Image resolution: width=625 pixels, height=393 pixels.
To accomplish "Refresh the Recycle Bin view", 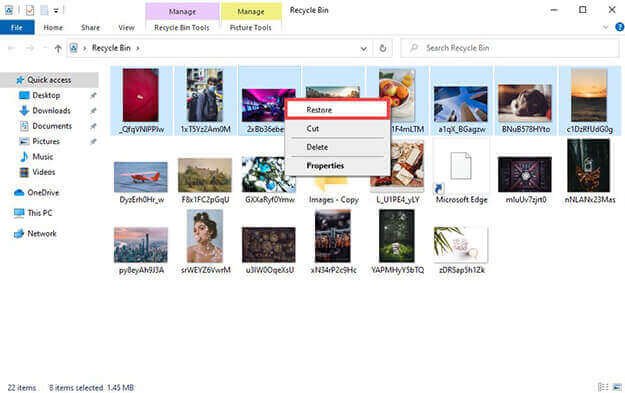I will pos(383,48).
